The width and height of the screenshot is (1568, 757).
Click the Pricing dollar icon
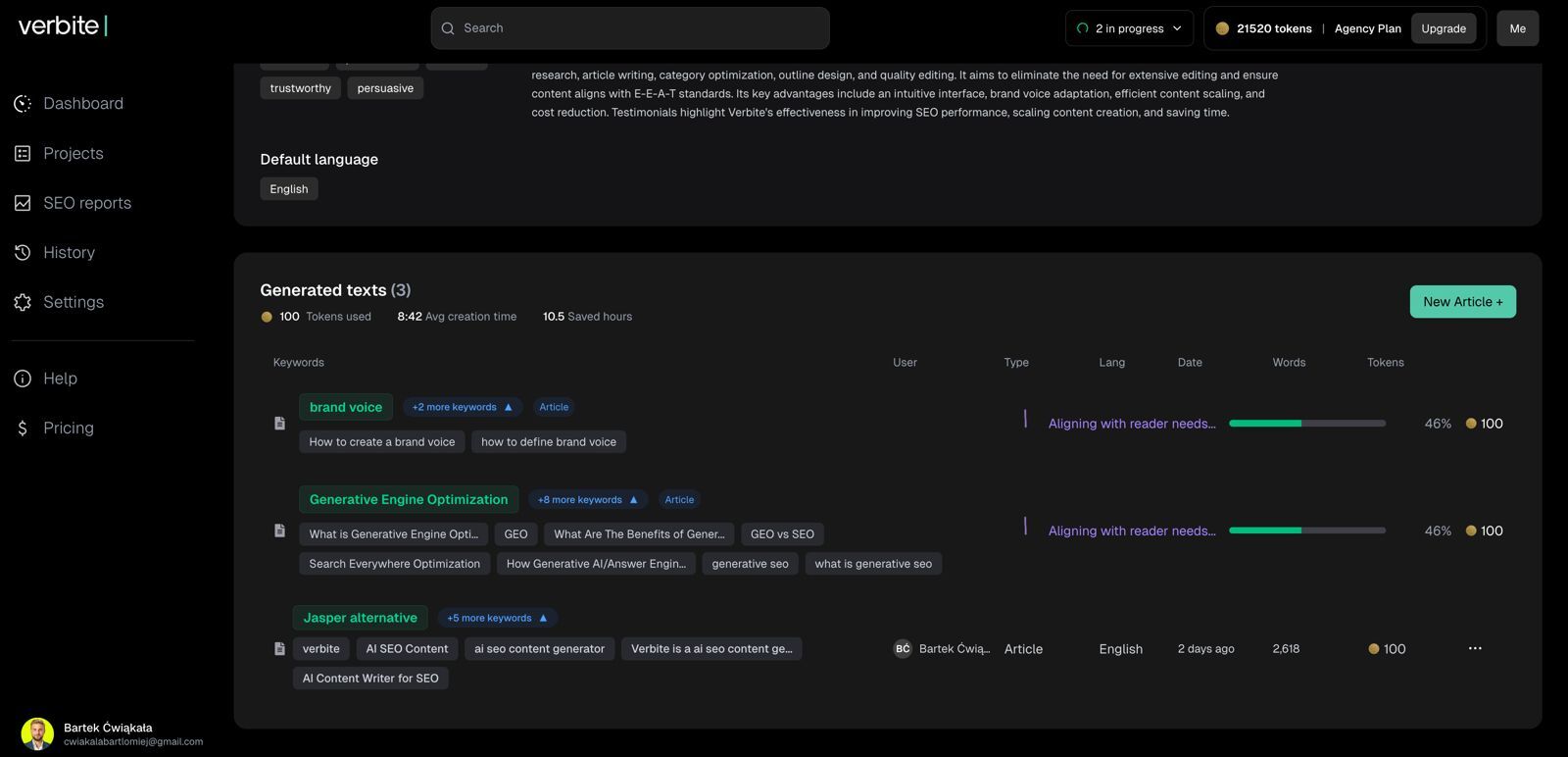pyautogui.click(x=23, y=429)
